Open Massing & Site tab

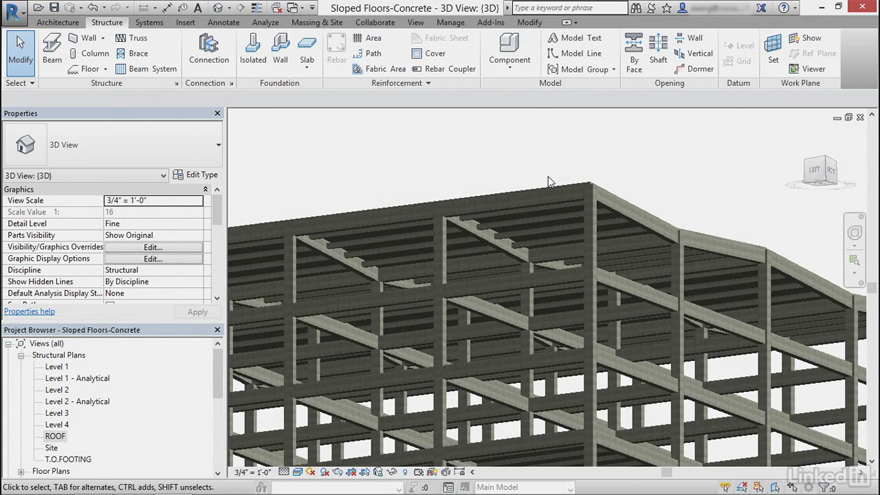pyautogui.click(x=317, y=22)
